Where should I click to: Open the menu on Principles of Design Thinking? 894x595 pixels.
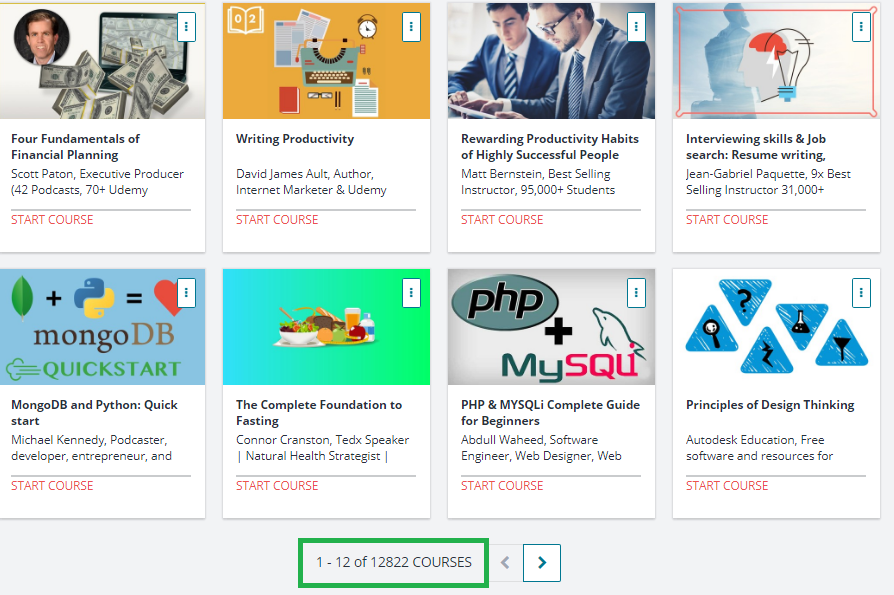pos(861,293)
